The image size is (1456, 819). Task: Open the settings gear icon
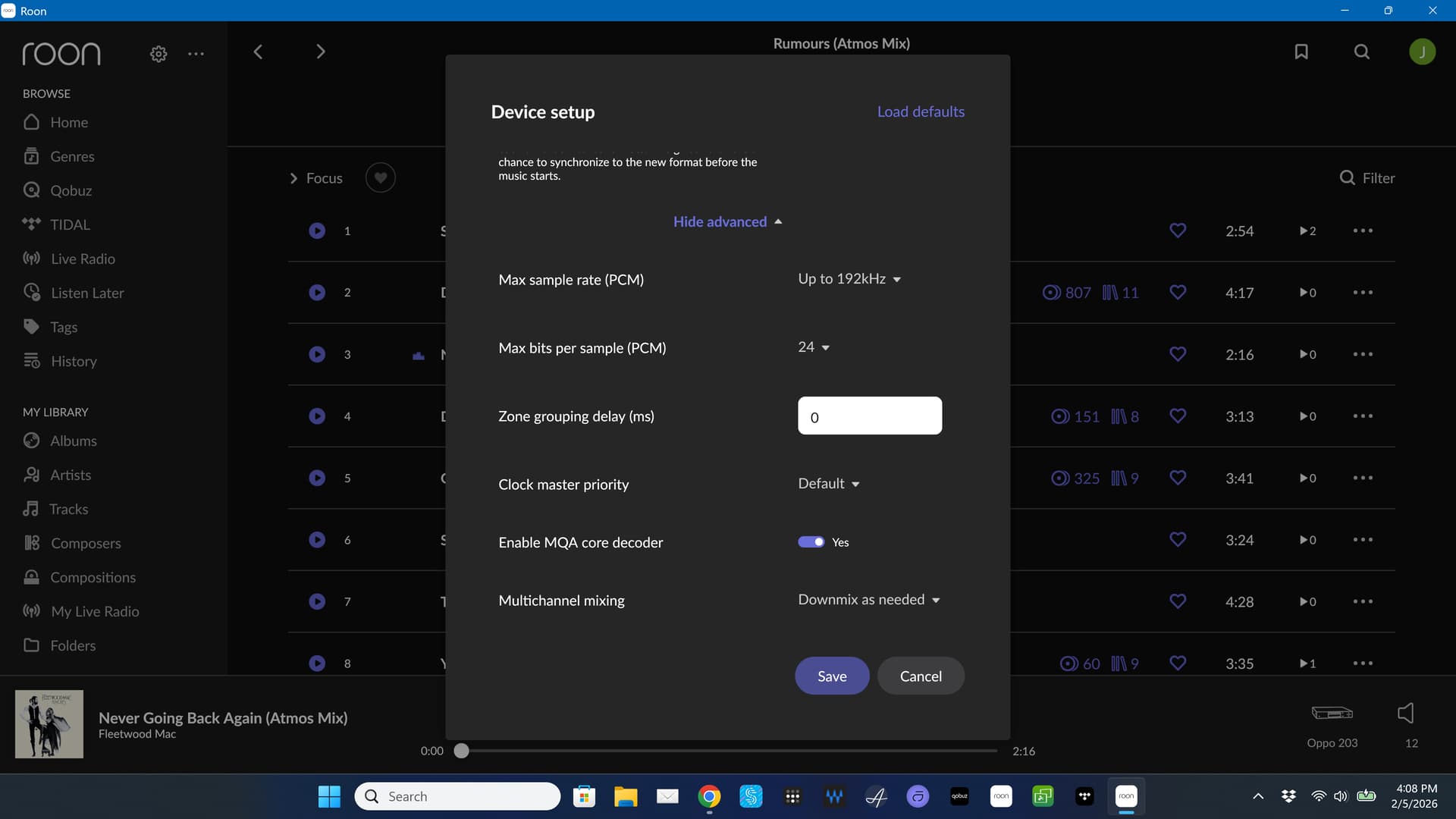point(158,54)
